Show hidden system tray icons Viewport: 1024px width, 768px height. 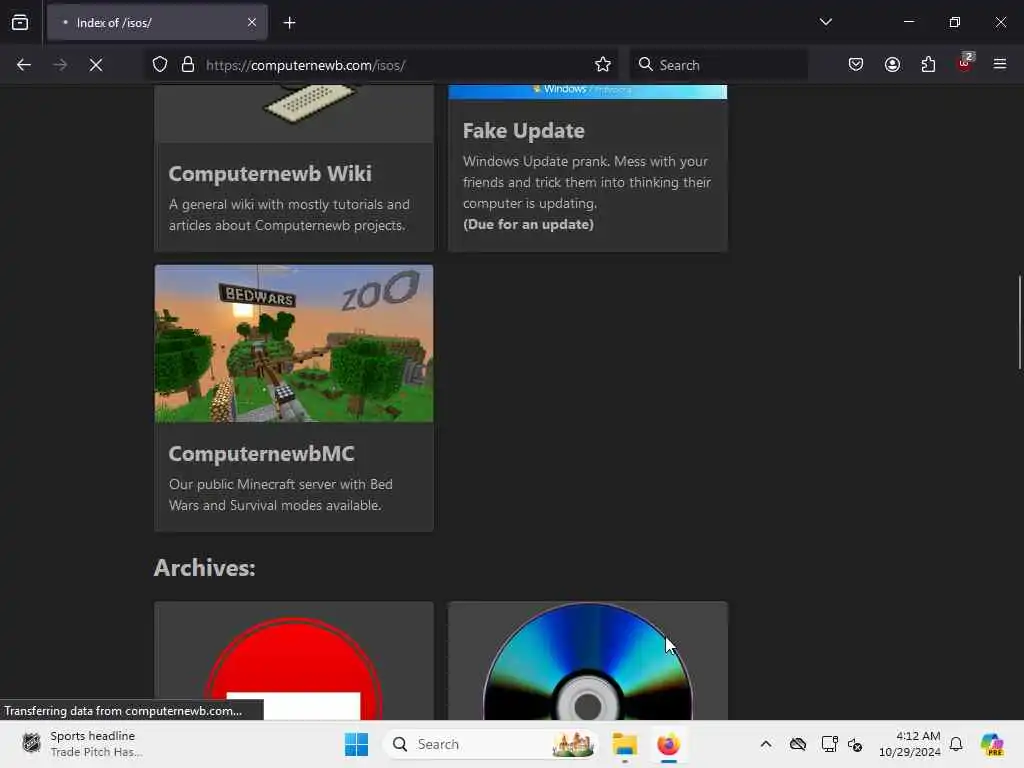(x=765, y=744)
